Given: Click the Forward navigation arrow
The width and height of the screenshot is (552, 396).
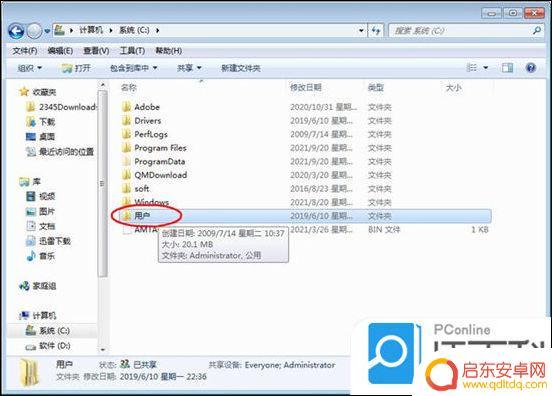Looking at the screenshot, I should click(34, 31).
